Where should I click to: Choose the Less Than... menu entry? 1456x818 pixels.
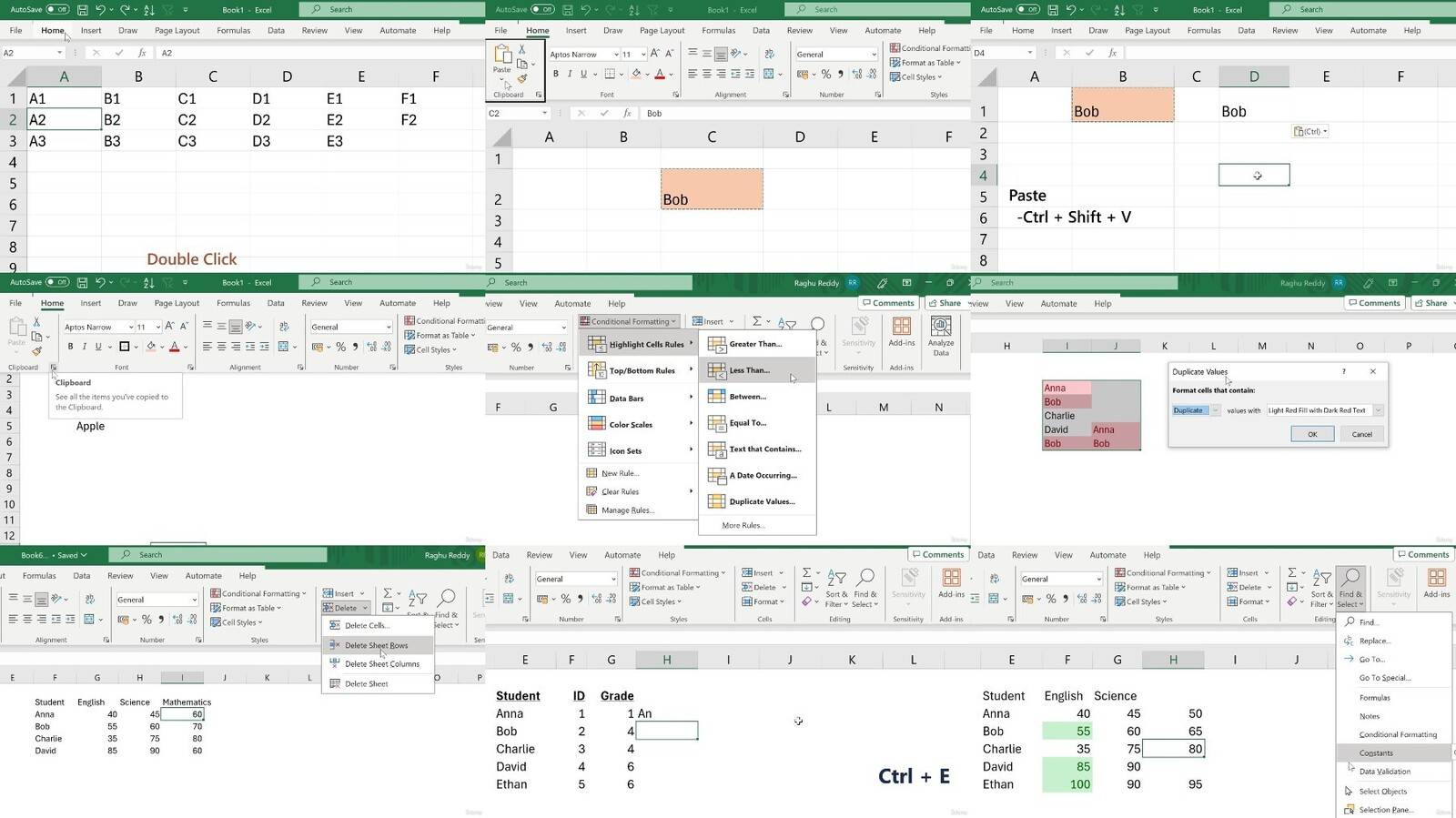[x=757, y=370]
